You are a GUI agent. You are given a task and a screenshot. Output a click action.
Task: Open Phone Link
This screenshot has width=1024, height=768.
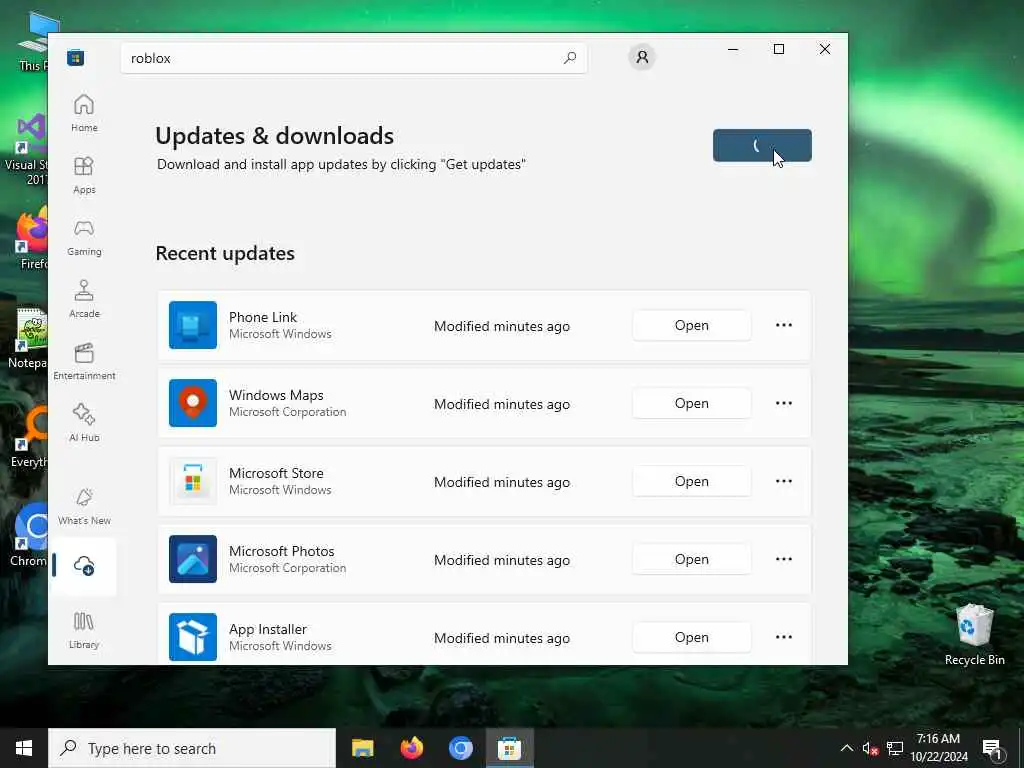(x=692, y=325)
